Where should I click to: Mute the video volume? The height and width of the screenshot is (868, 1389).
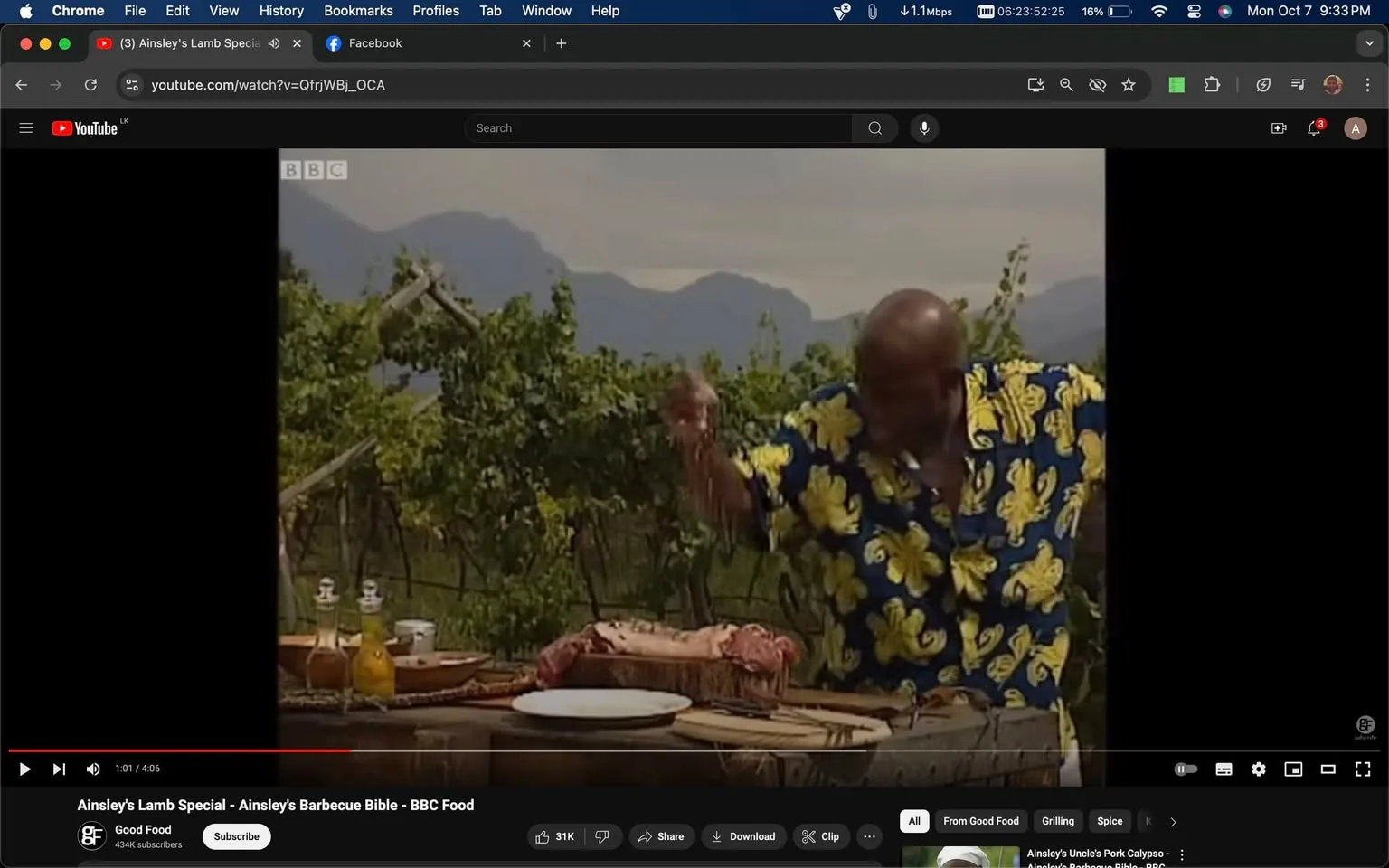click(92, 769)
